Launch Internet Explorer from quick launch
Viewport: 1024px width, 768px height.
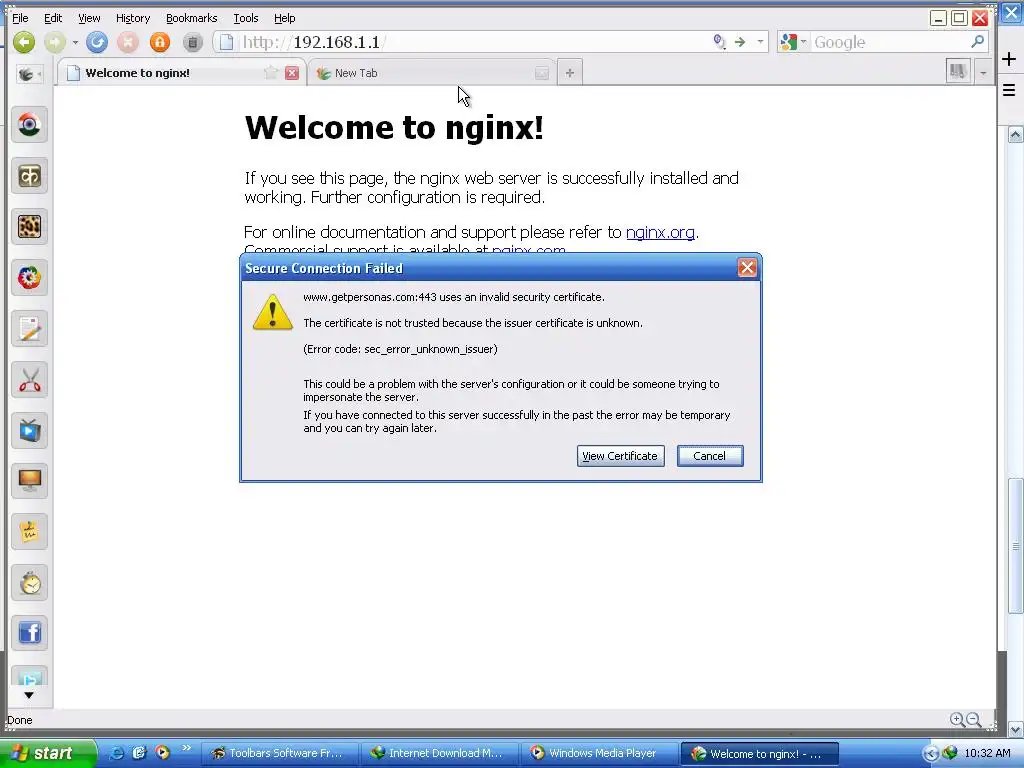(116, 753)
